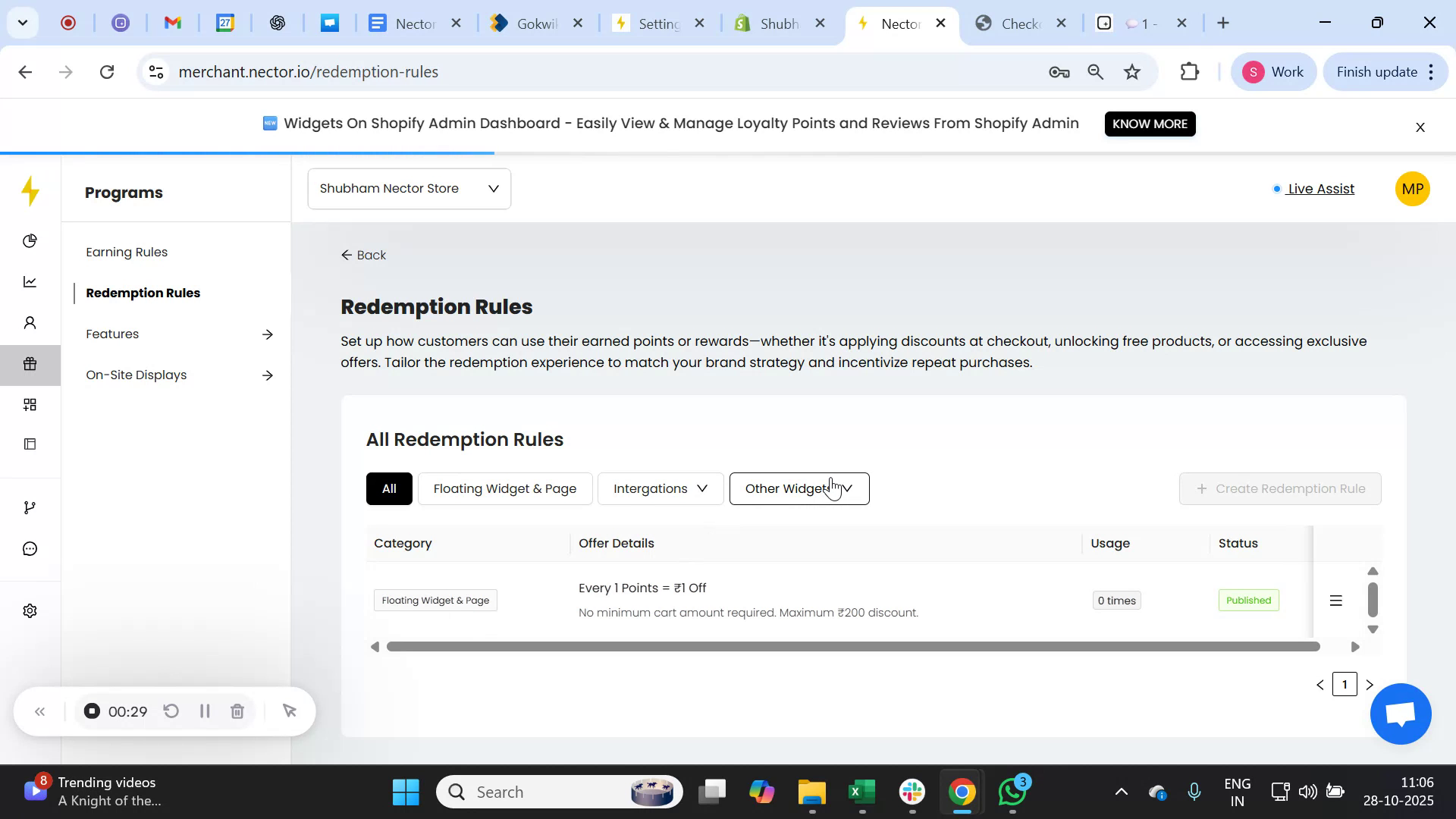Stop the recording timer
The height and width of the screenshot is (819, 1456).
tap(91, 711)
